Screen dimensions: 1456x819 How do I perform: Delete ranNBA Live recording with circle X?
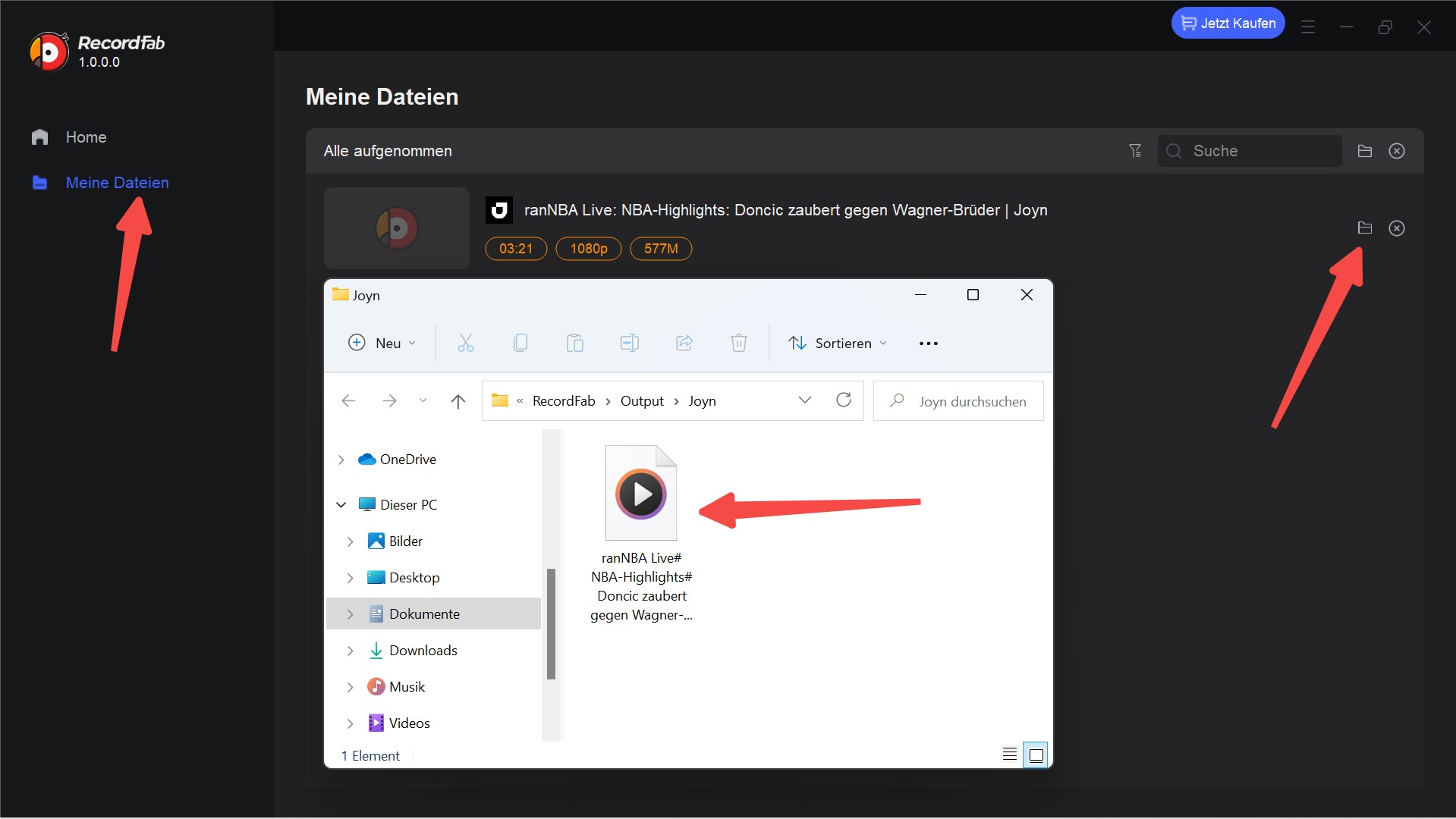(x=1397, y=228)
